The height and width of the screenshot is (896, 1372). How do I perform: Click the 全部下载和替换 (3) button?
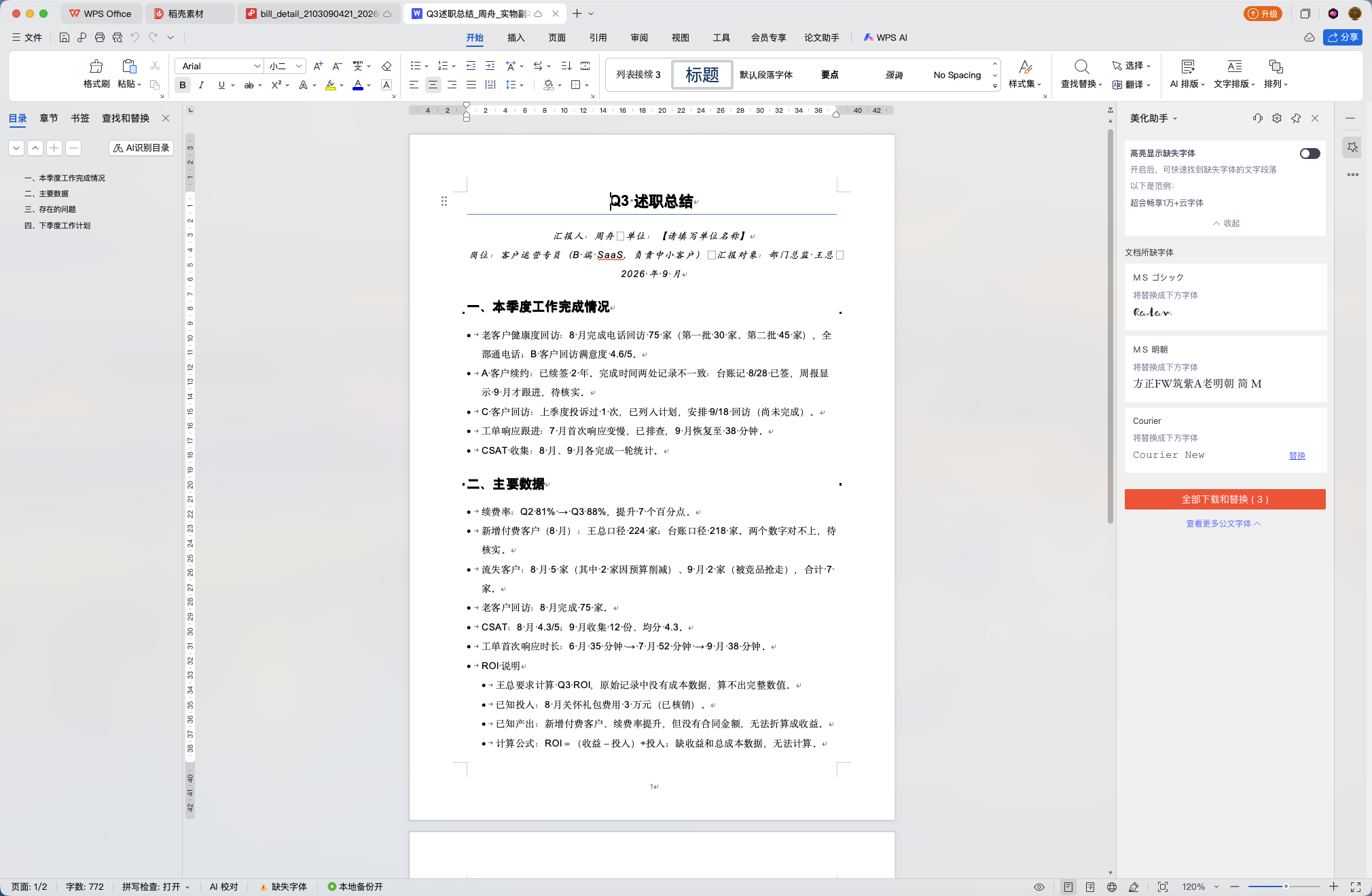(x=1225, y=499)
